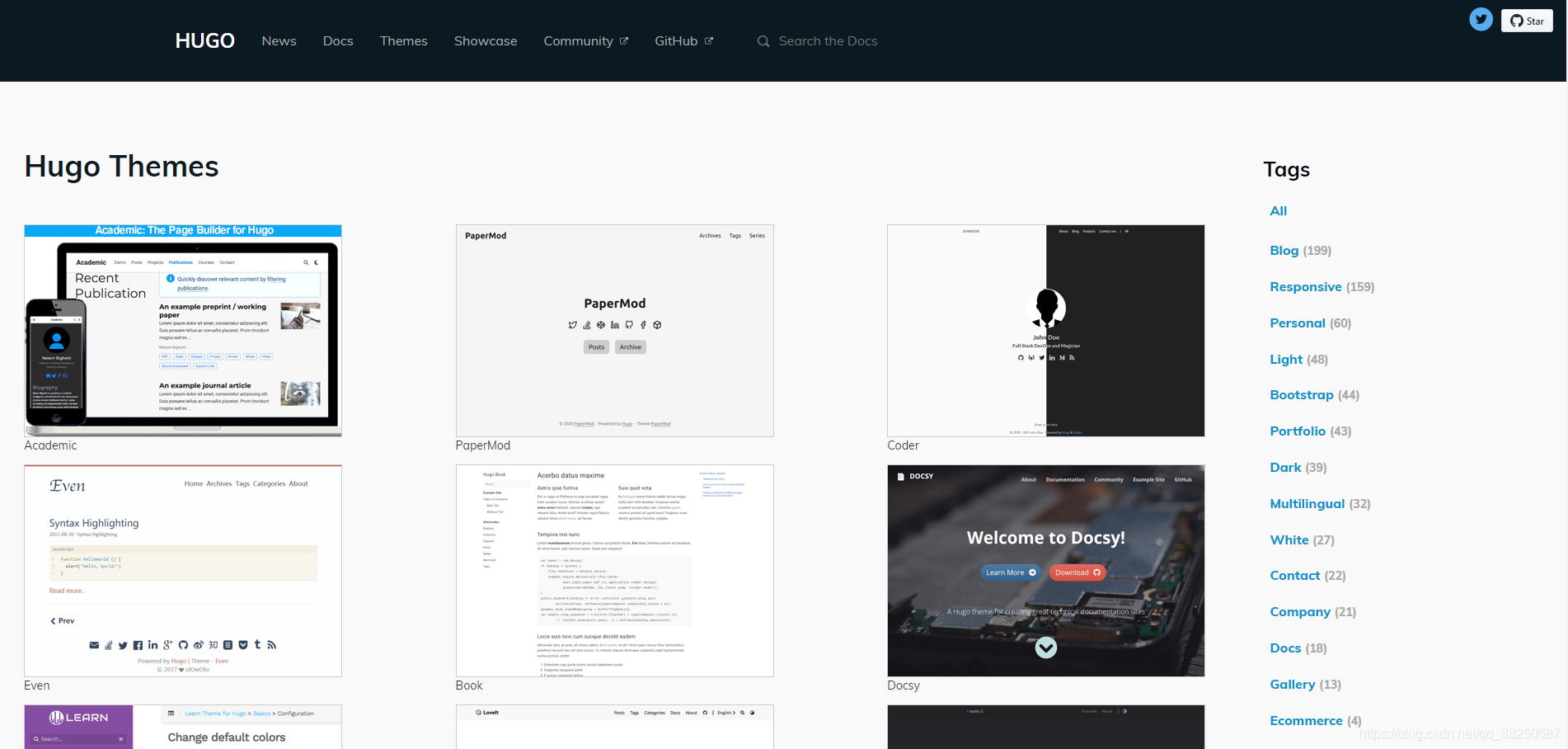Click the Even theme name link
Screen dimensions: 1568x749
tap(37, 685)
